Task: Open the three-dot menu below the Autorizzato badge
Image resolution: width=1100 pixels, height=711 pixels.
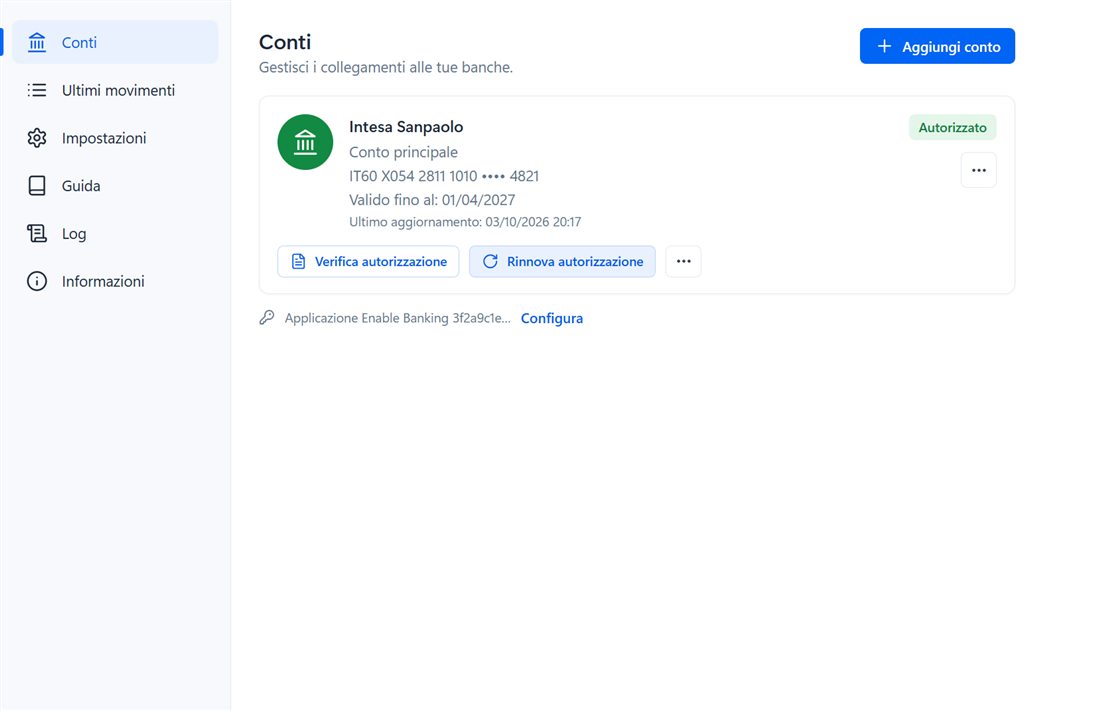Action: point(979,170)
